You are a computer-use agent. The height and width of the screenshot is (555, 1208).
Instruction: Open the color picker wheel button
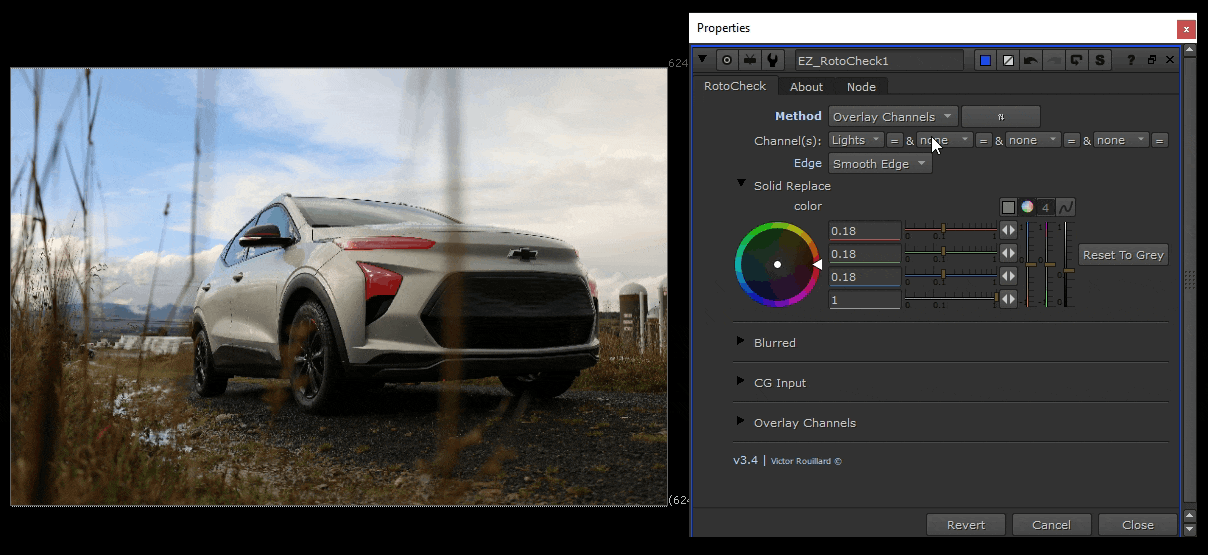coord(1027,207)
